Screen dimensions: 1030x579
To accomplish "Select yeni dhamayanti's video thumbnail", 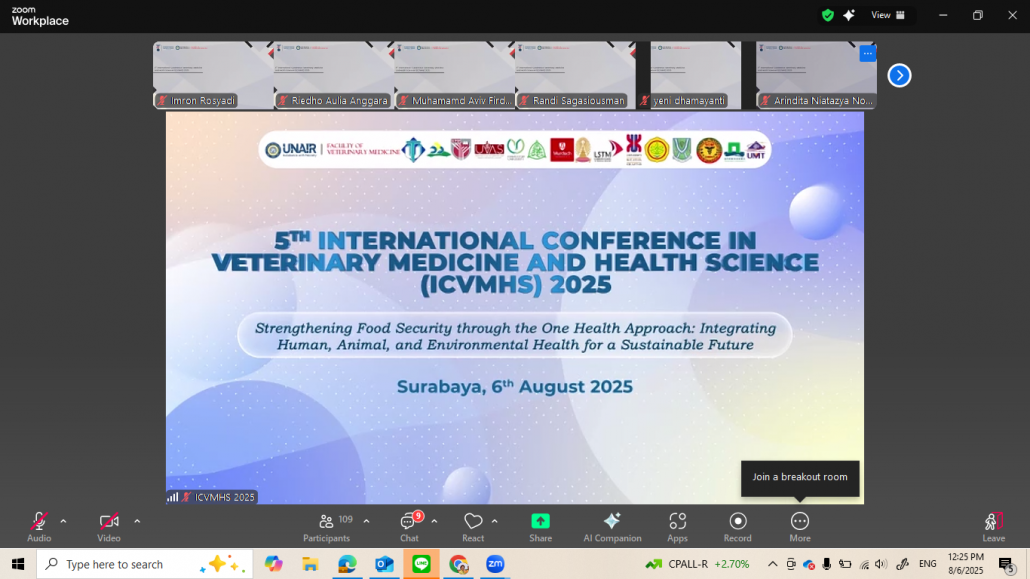I will [696, 76].
